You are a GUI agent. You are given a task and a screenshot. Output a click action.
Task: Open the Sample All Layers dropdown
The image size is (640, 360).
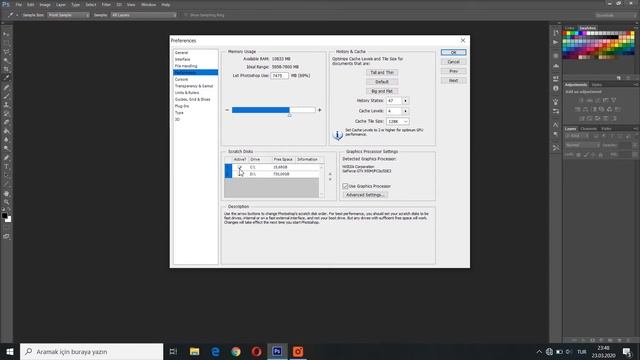coord(143,15)
